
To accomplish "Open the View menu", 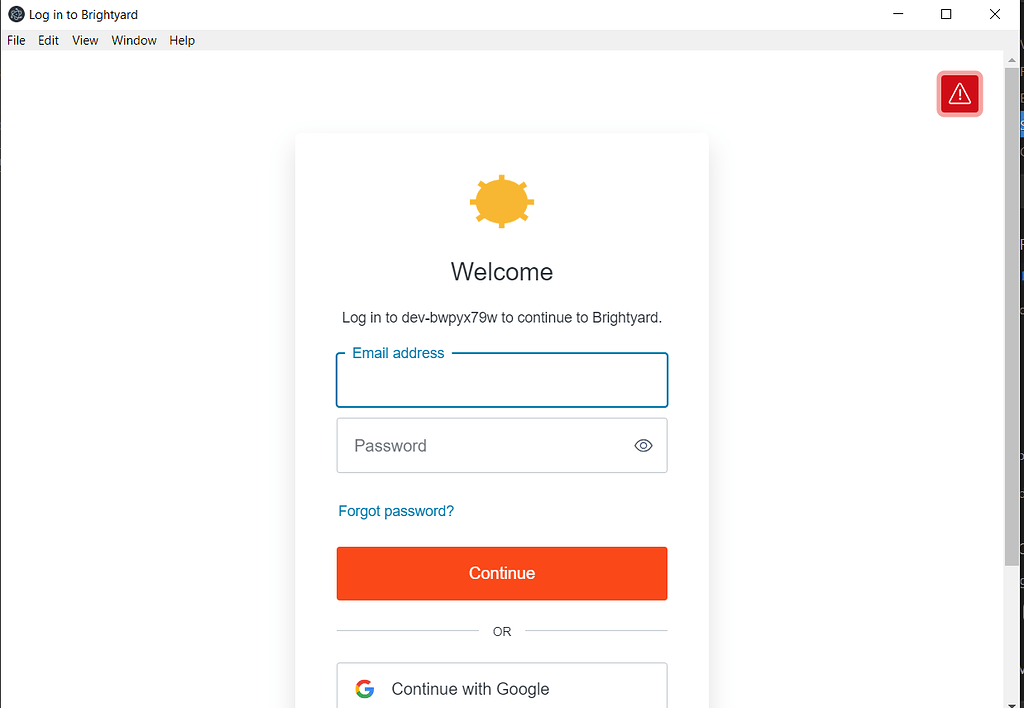I will [x=84, y=40].
